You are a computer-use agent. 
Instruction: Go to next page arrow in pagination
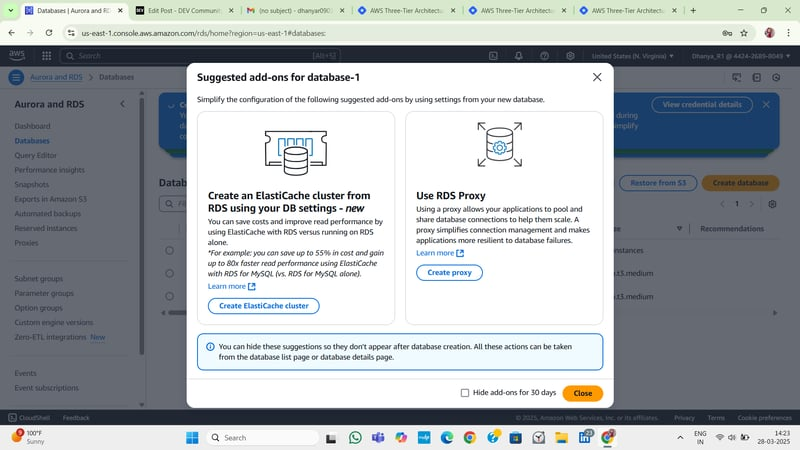tap(751, 204)
